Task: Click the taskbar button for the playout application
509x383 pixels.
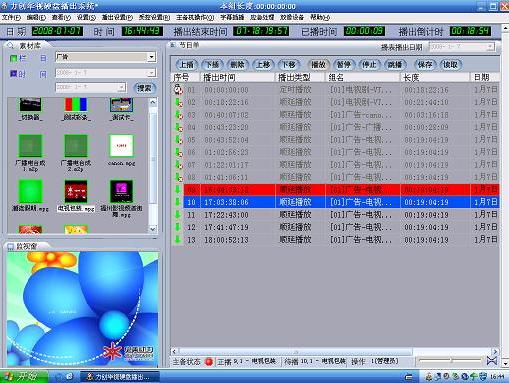Action: point(120,377)
